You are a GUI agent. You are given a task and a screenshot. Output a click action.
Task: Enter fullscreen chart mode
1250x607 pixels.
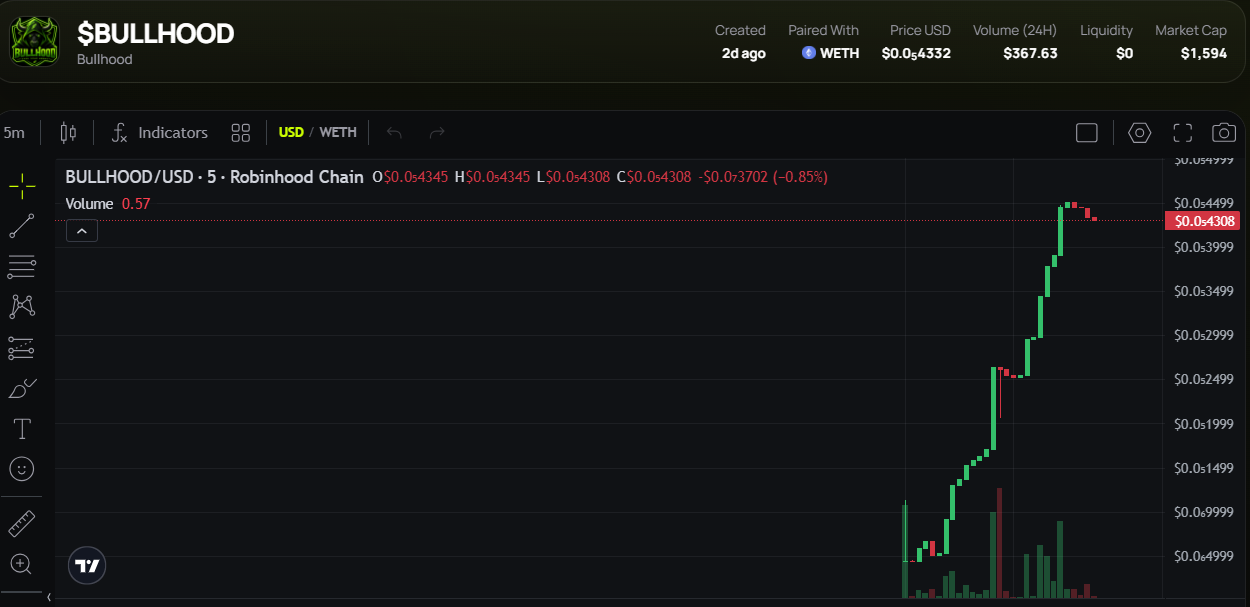pos(1183,132)
